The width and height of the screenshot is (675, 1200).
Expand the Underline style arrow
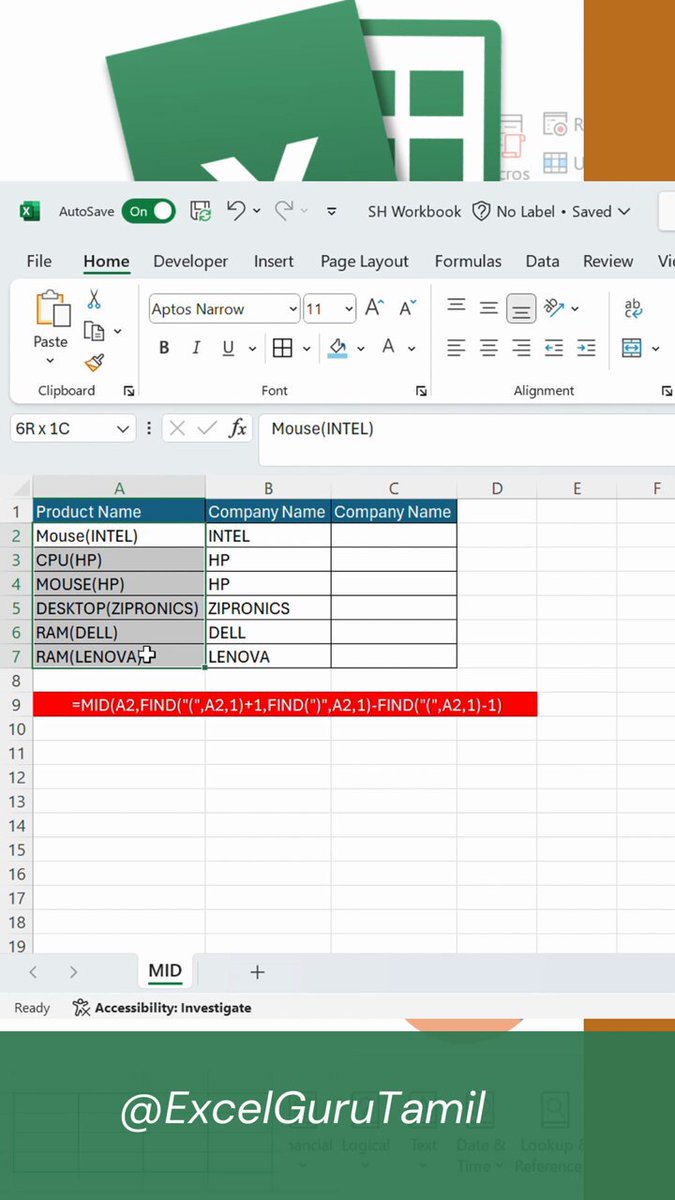[x=252, y=349]
